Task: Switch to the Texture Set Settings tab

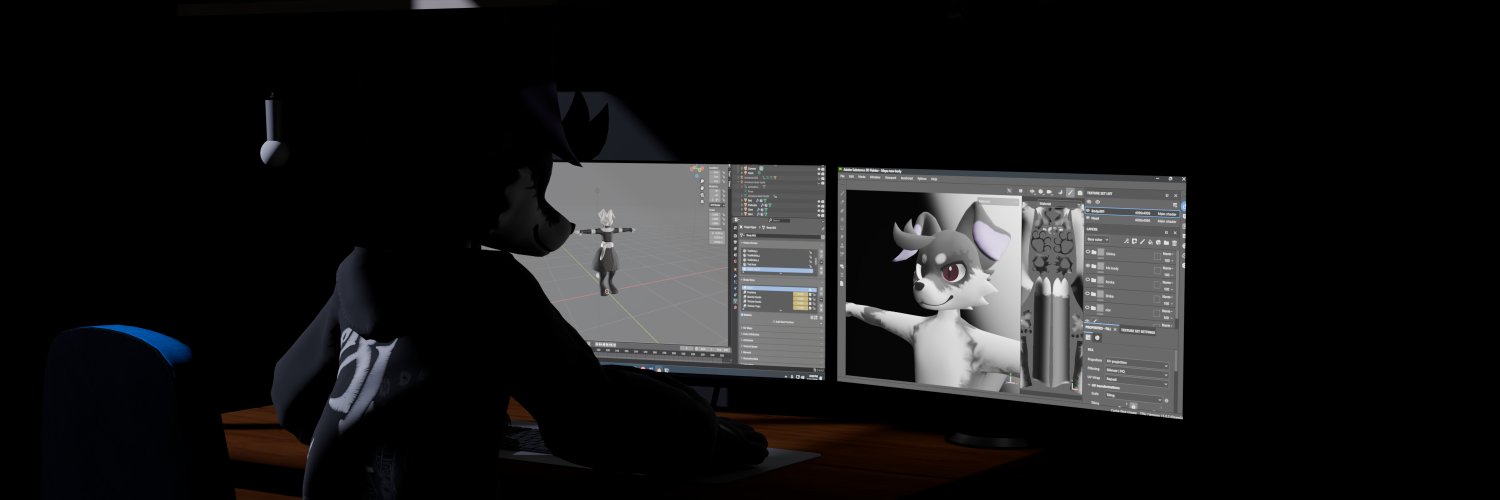Action: point(1139,332)
